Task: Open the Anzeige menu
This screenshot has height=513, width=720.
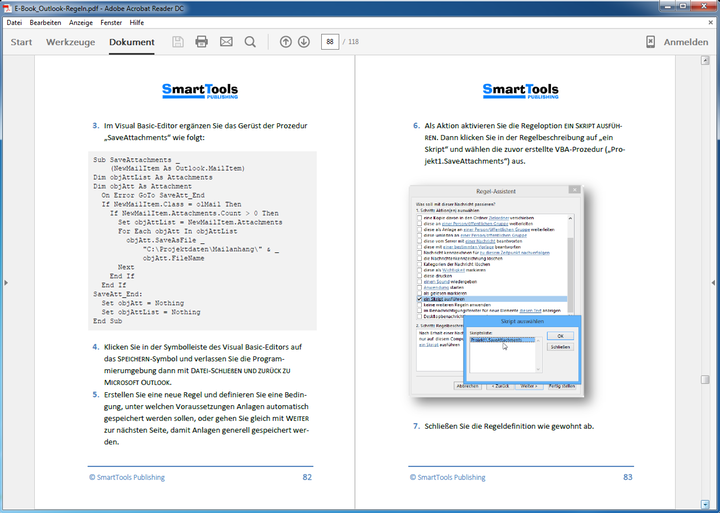Action: [x=81, y=23]
